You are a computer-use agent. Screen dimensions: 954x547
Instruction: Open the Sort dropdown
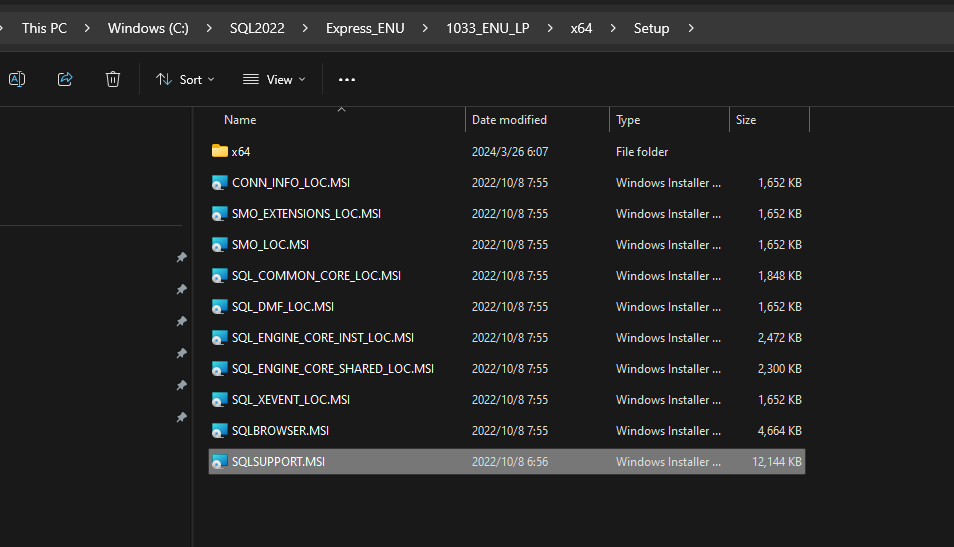185,80
